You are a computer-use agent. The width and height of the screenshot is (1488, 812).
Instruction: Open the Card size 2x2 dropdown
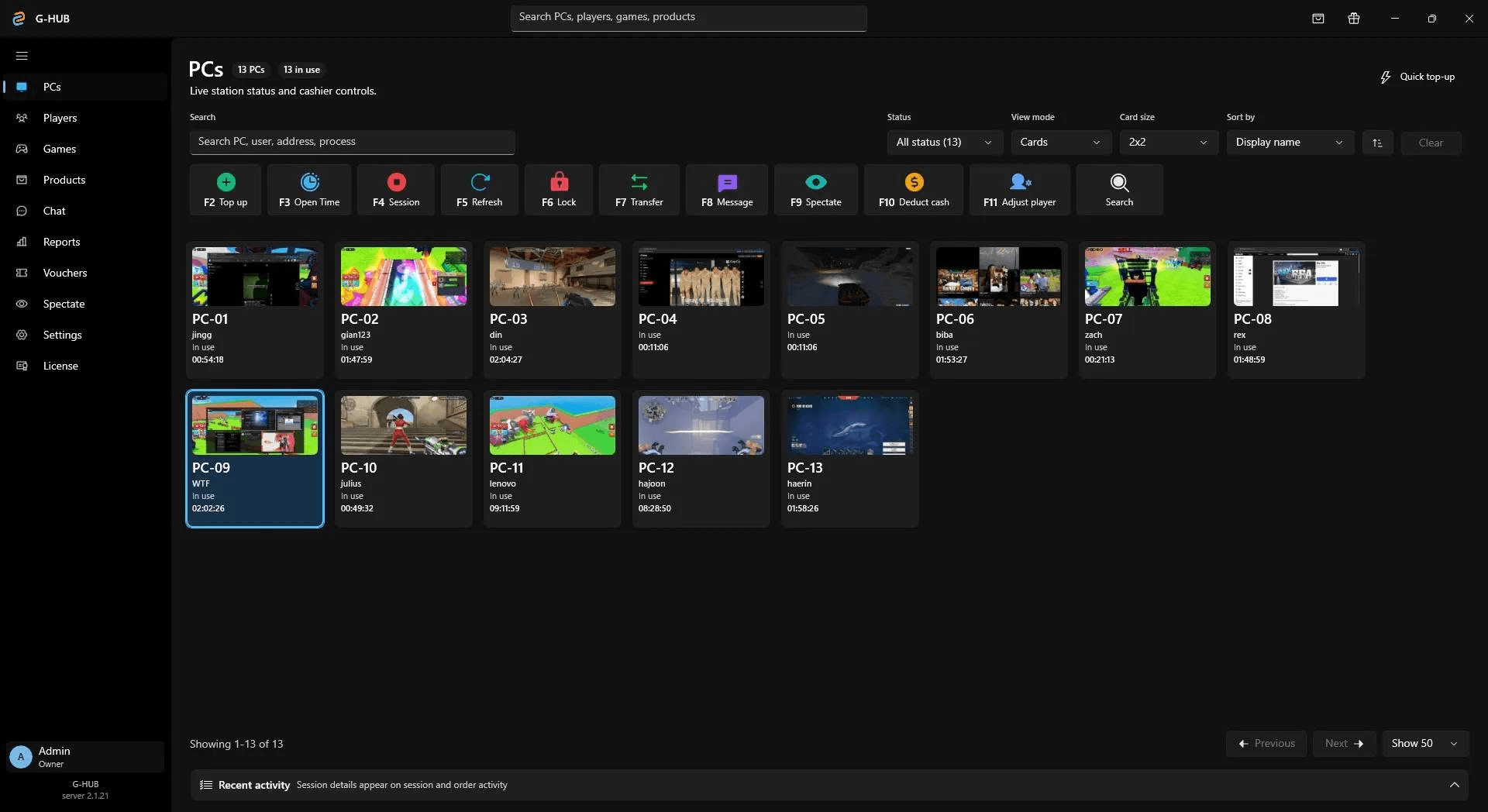click(x=1169, y=143)
